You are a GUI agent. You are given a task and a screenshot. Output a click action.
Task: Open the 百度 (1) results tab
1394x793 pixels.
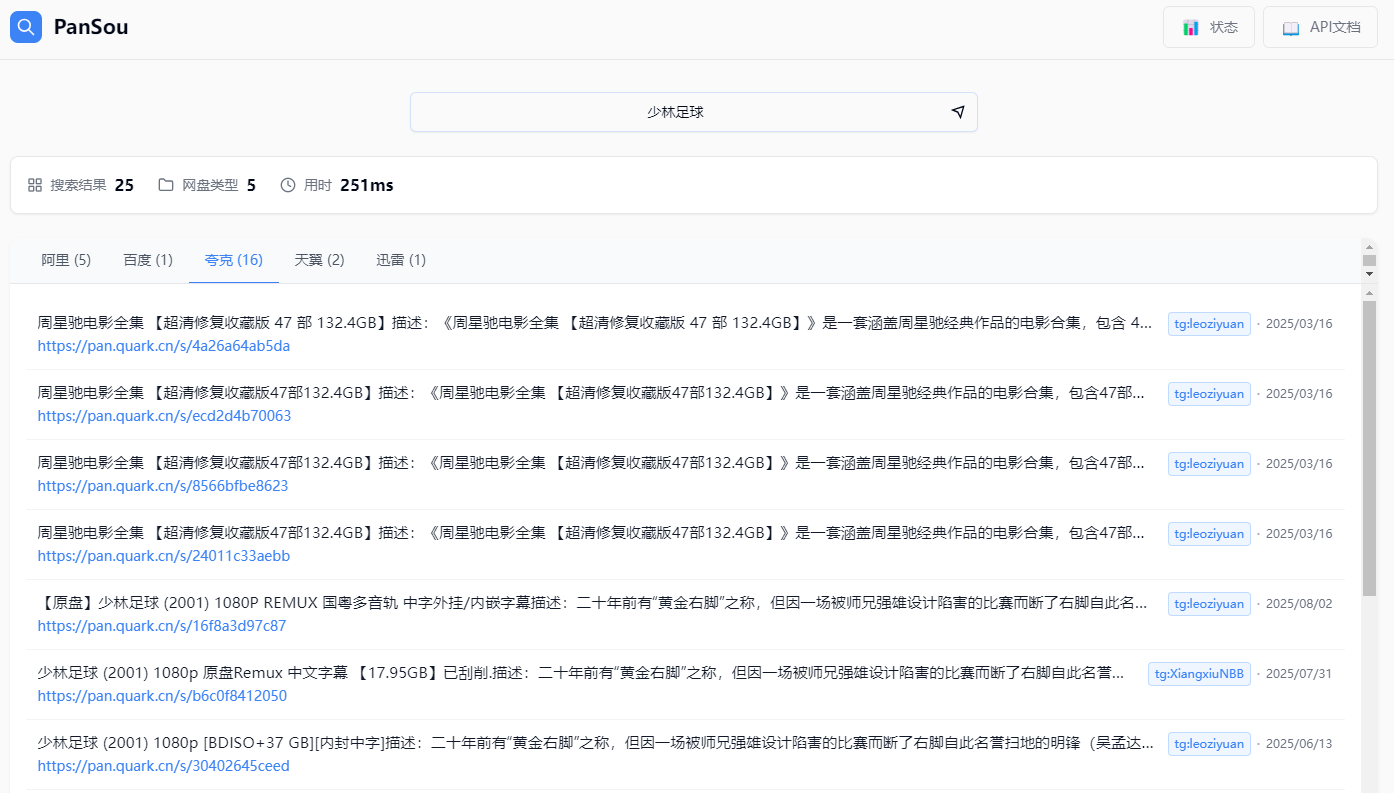pyautogui.click(x=147, y=259)
